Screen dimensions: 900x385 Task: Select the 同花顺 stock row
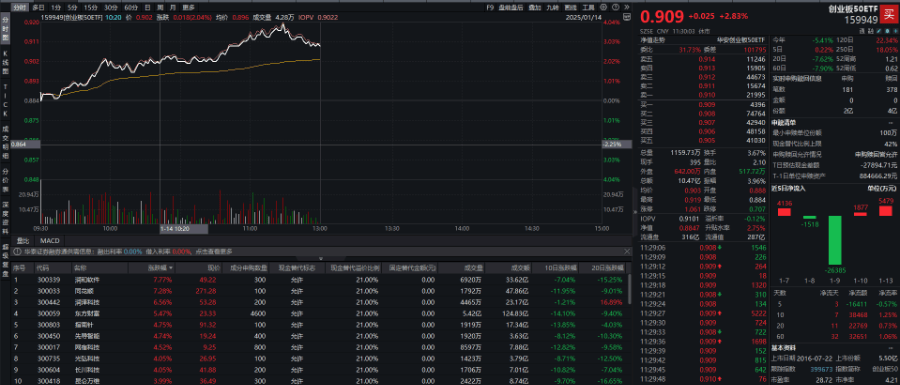pyautogui.click(x=319, y=291)
